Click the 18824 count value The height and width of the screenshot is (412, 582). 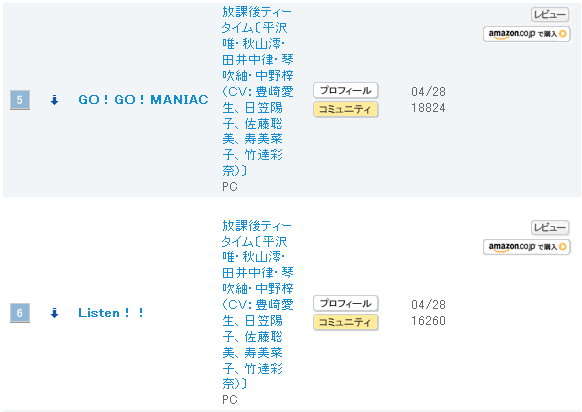click(x=428, y=108)
